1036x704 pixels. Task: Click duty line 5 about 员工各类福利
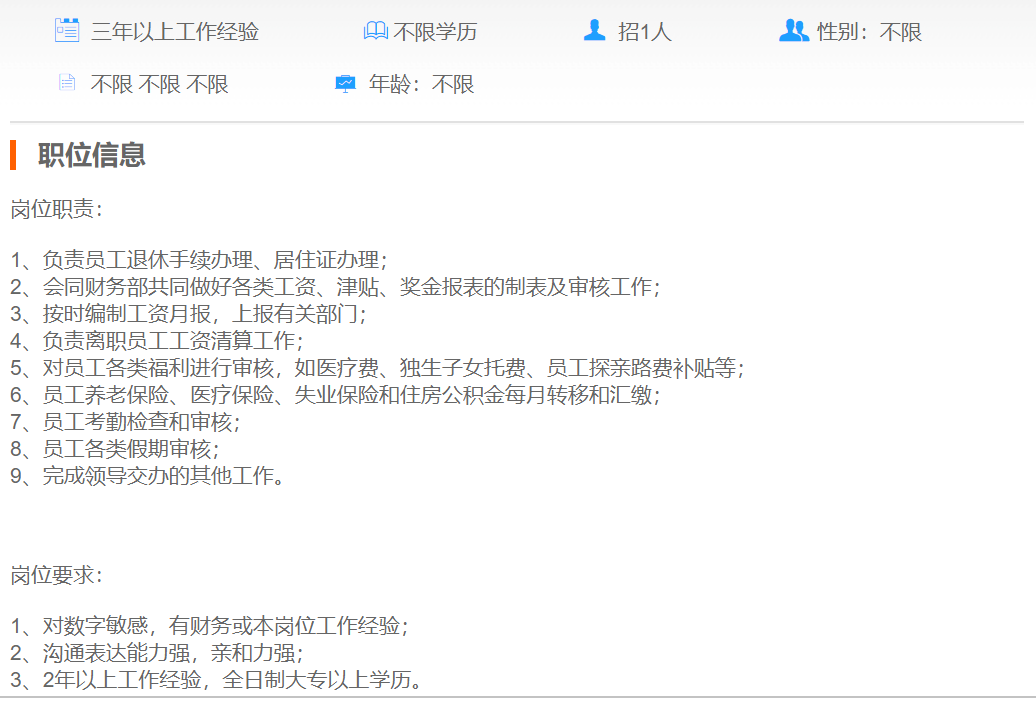(378, 368)
